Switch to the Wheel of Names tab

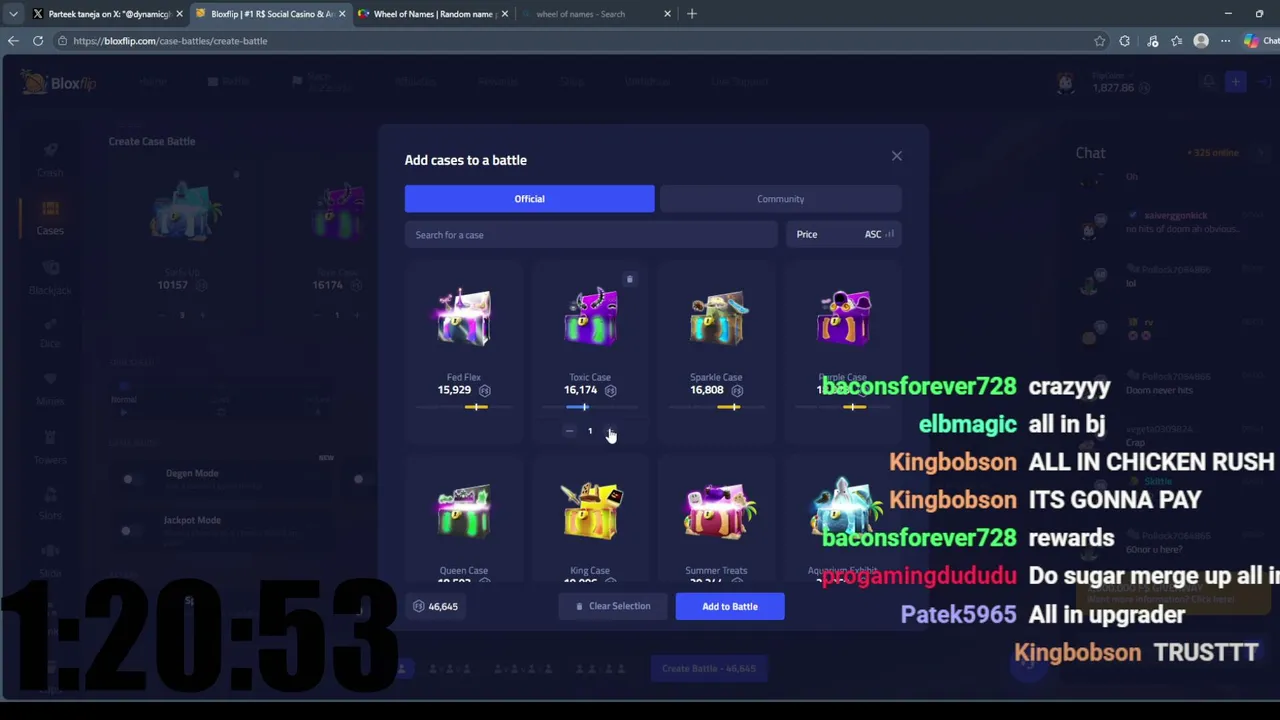[434, 14]
